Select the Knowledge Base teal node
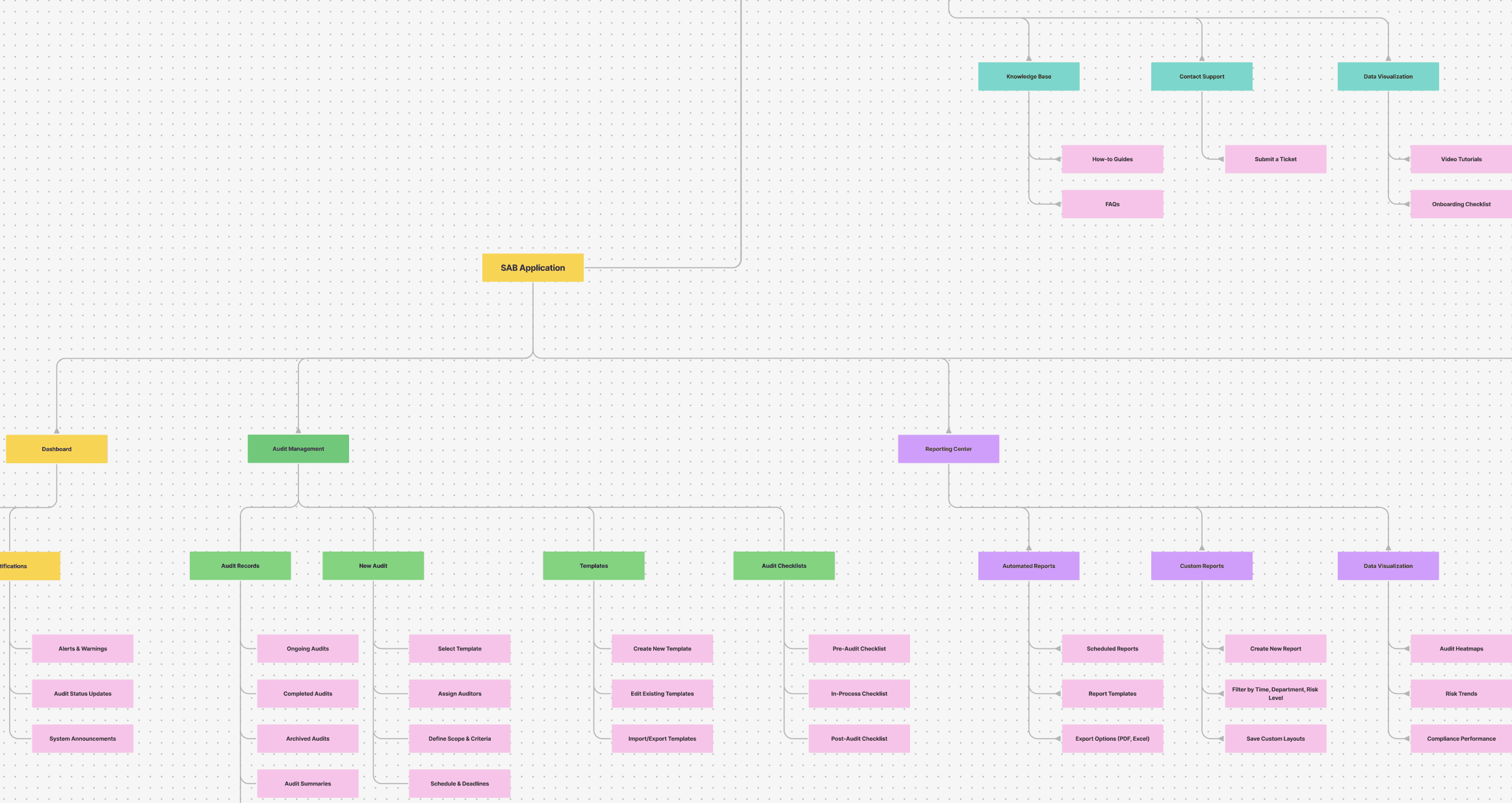The width and height of the screenshot is (1512, 803). point(1028,77)
